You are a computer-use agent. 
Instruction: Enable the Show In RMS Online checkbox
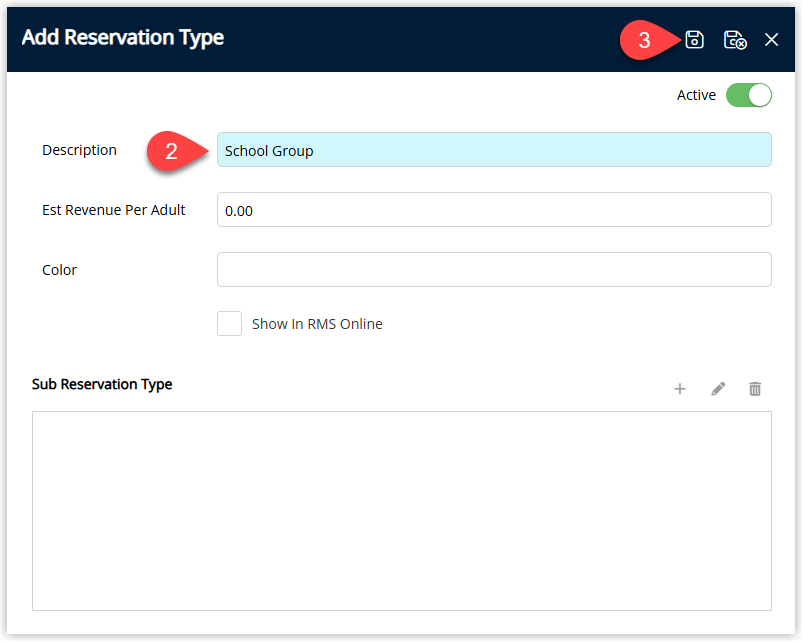[229, 324]
